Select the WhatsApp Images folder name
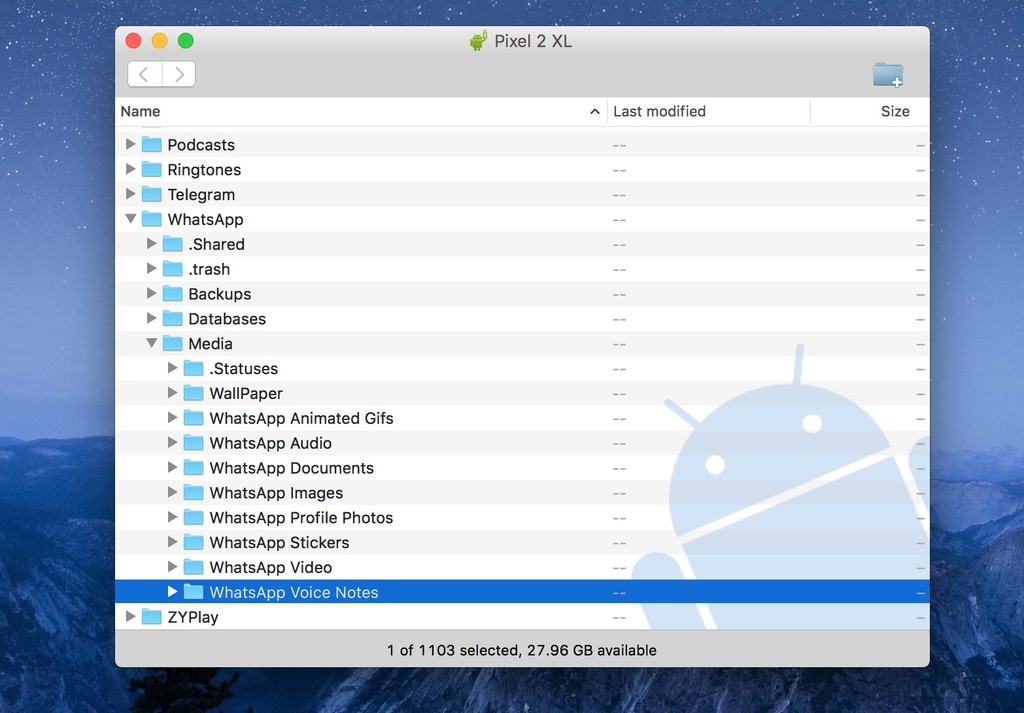This screenshot has width=1024, height=713. pos(276,493)
